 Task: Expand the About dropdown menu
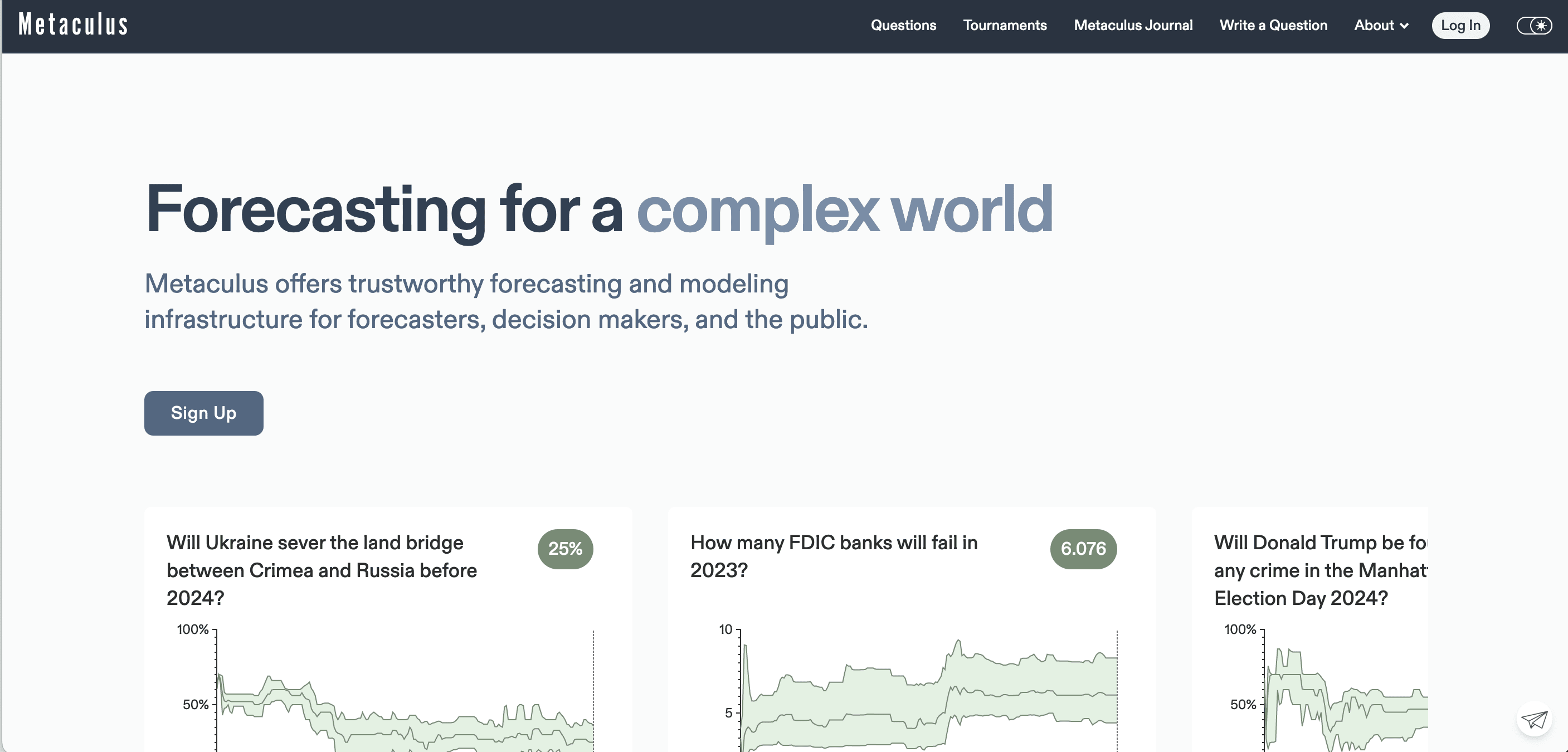1374,26
